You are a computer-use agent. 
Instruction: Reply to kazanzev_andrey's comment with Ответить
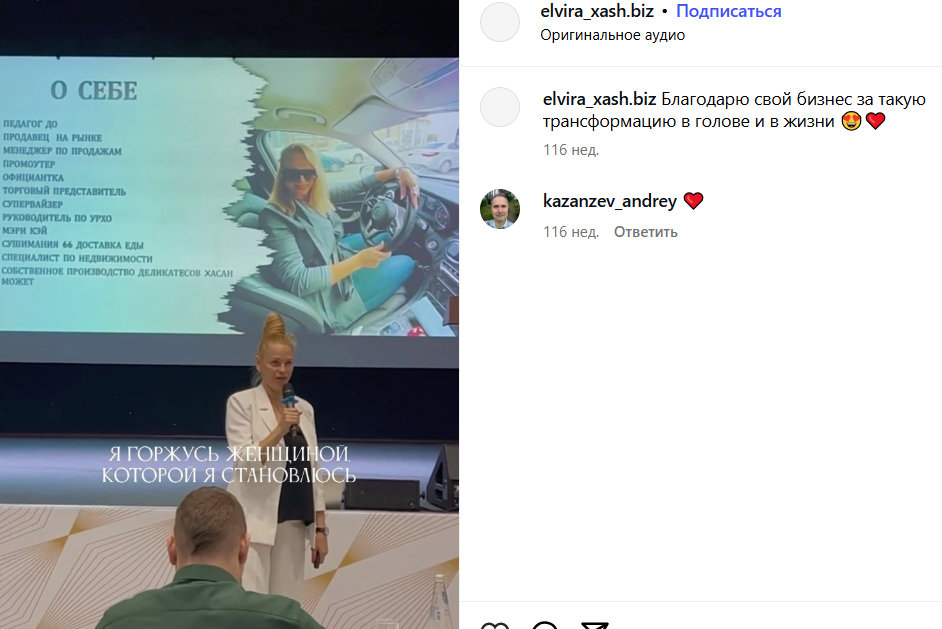point(645,232)
